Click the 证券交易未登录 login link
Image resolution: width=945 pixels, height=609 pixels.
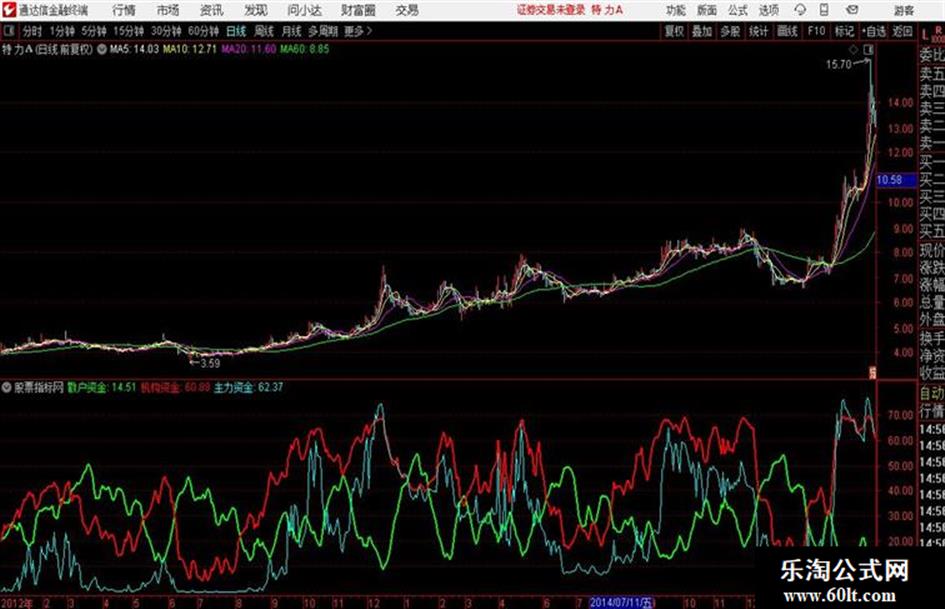tap(551, 10)
